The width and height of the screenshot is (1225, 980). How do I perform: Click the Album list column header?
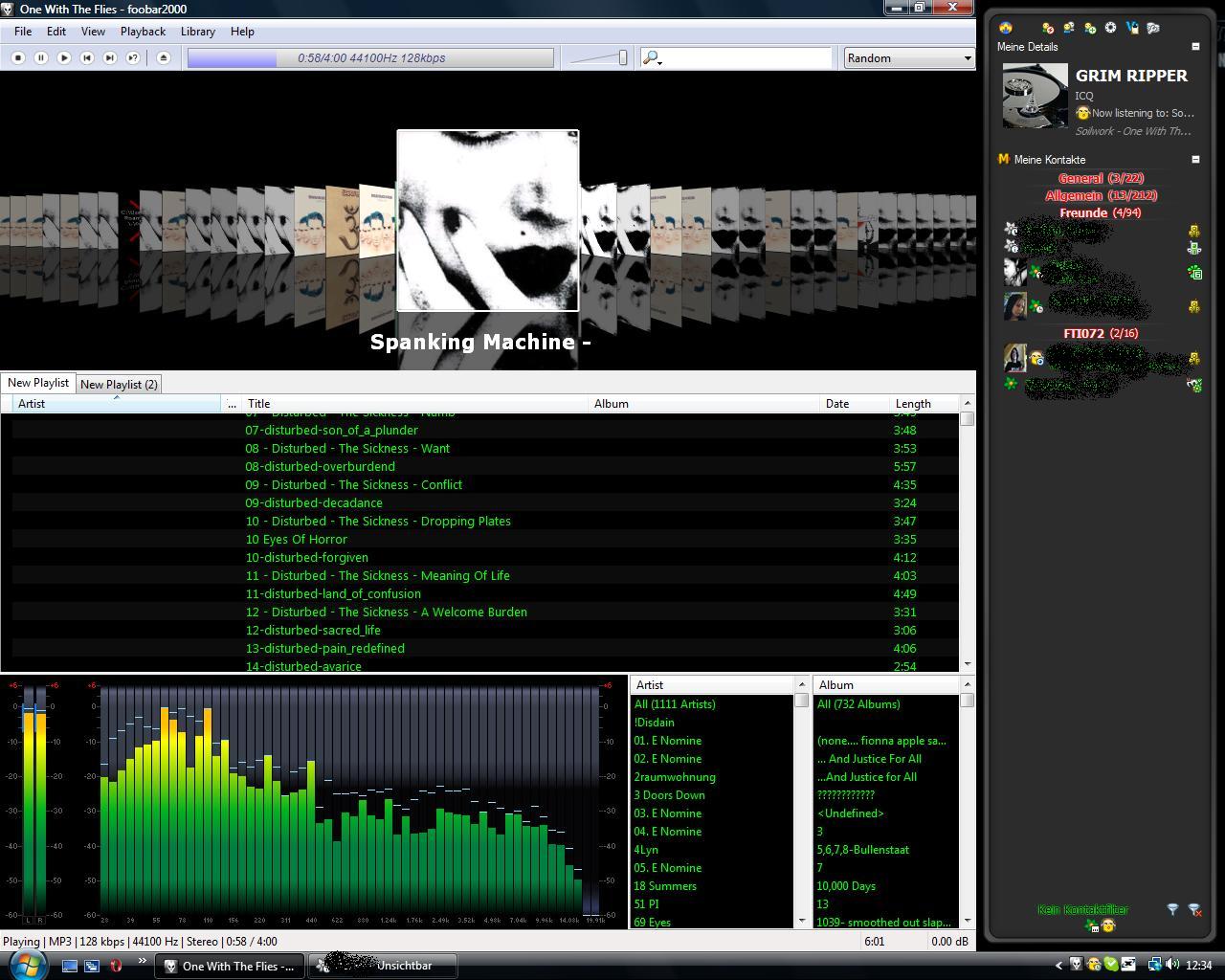[x=886, y=685]
